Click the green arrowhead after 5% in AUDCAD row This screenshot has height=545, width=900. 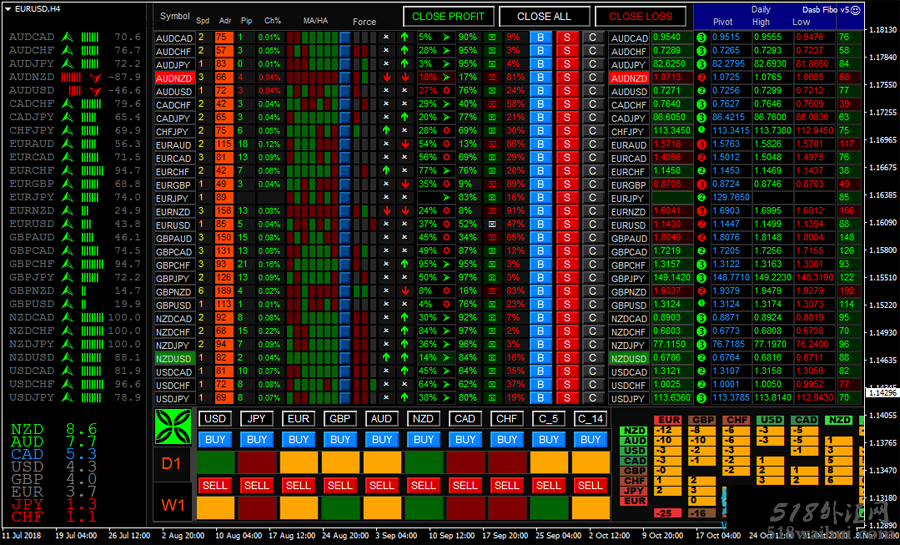(x=447, y=37)
